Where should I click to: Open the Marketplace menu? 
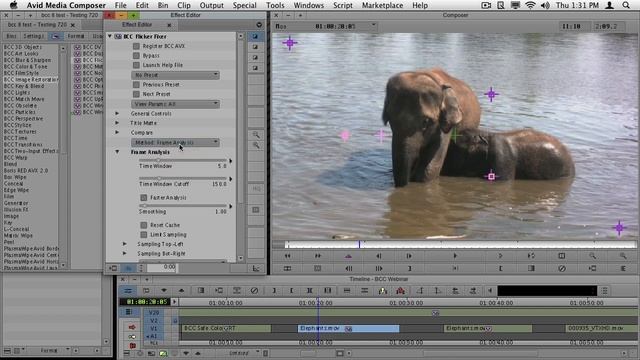[x=382, y=5]
